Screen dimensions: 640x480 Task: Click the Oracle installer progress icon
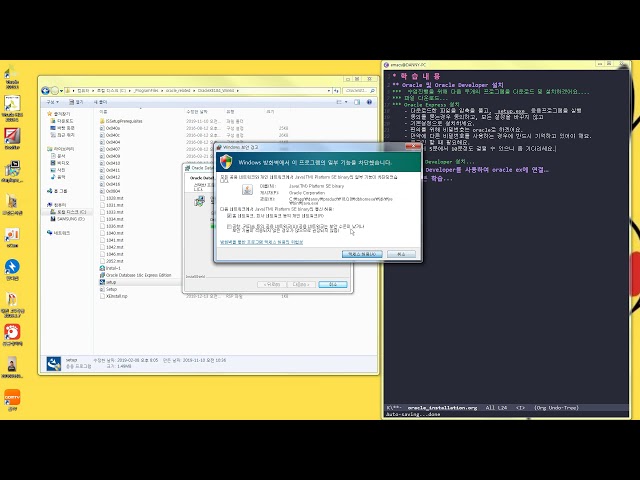pyautogui.click(x=200, y=201)
